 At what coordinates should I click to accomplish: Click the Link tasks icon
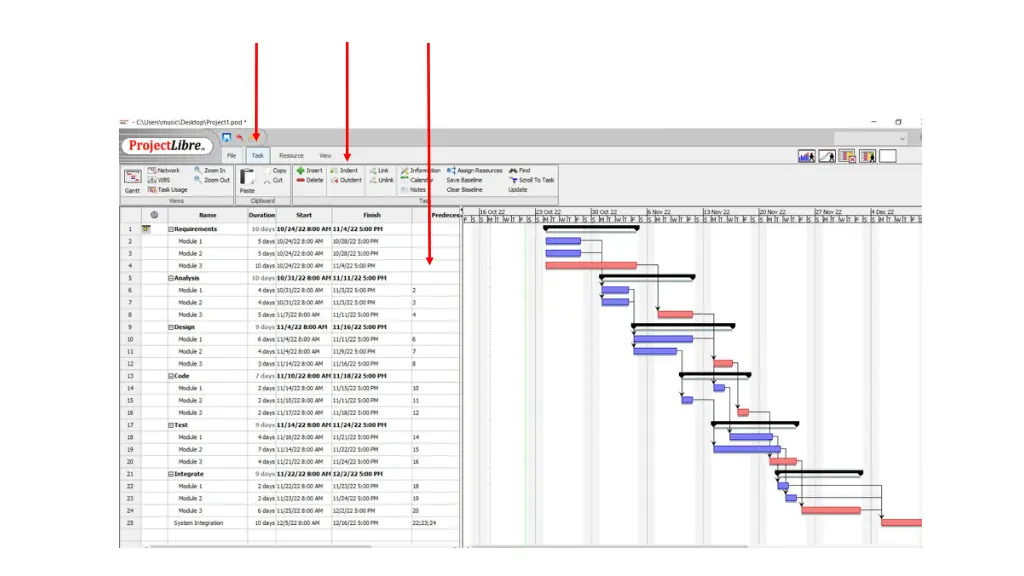click(378, 171)
